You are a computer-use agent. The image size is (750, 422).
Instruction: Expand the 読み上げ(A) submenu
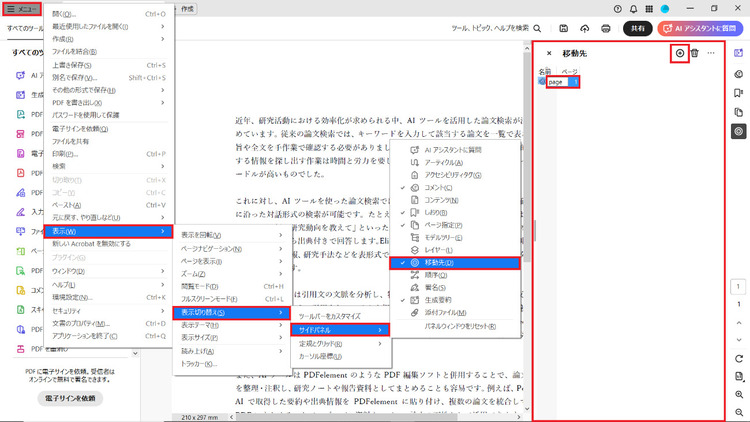coord(232,351)
